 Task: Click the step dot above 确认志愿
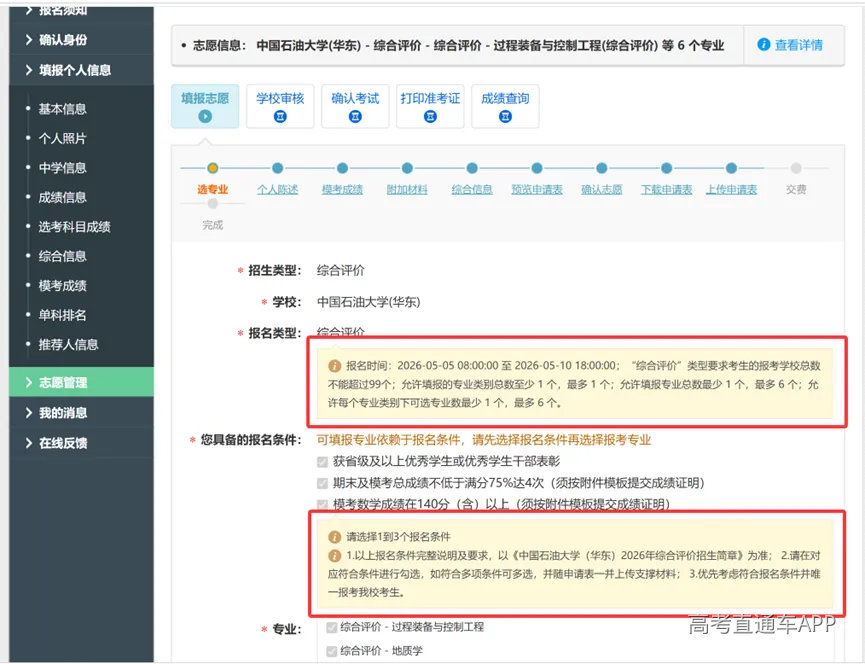tap(602, 168)
